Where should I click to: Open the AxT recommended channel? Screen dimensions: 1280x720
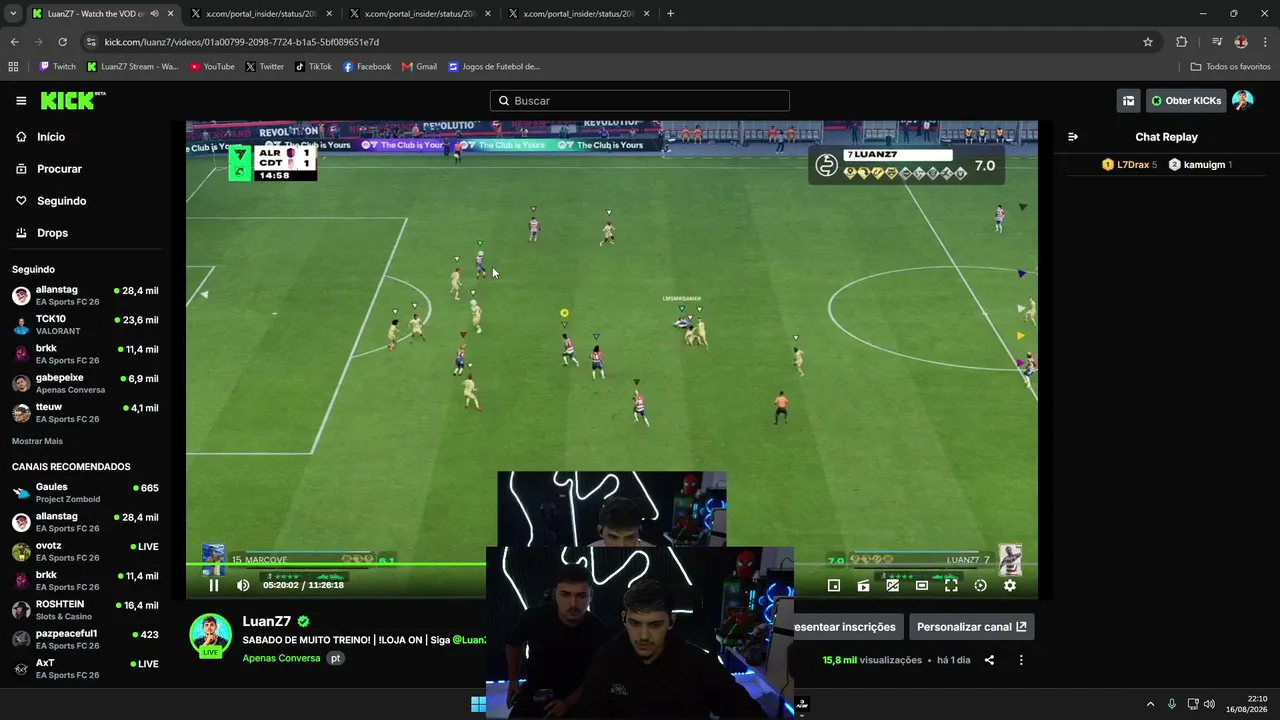pos(84,668)
